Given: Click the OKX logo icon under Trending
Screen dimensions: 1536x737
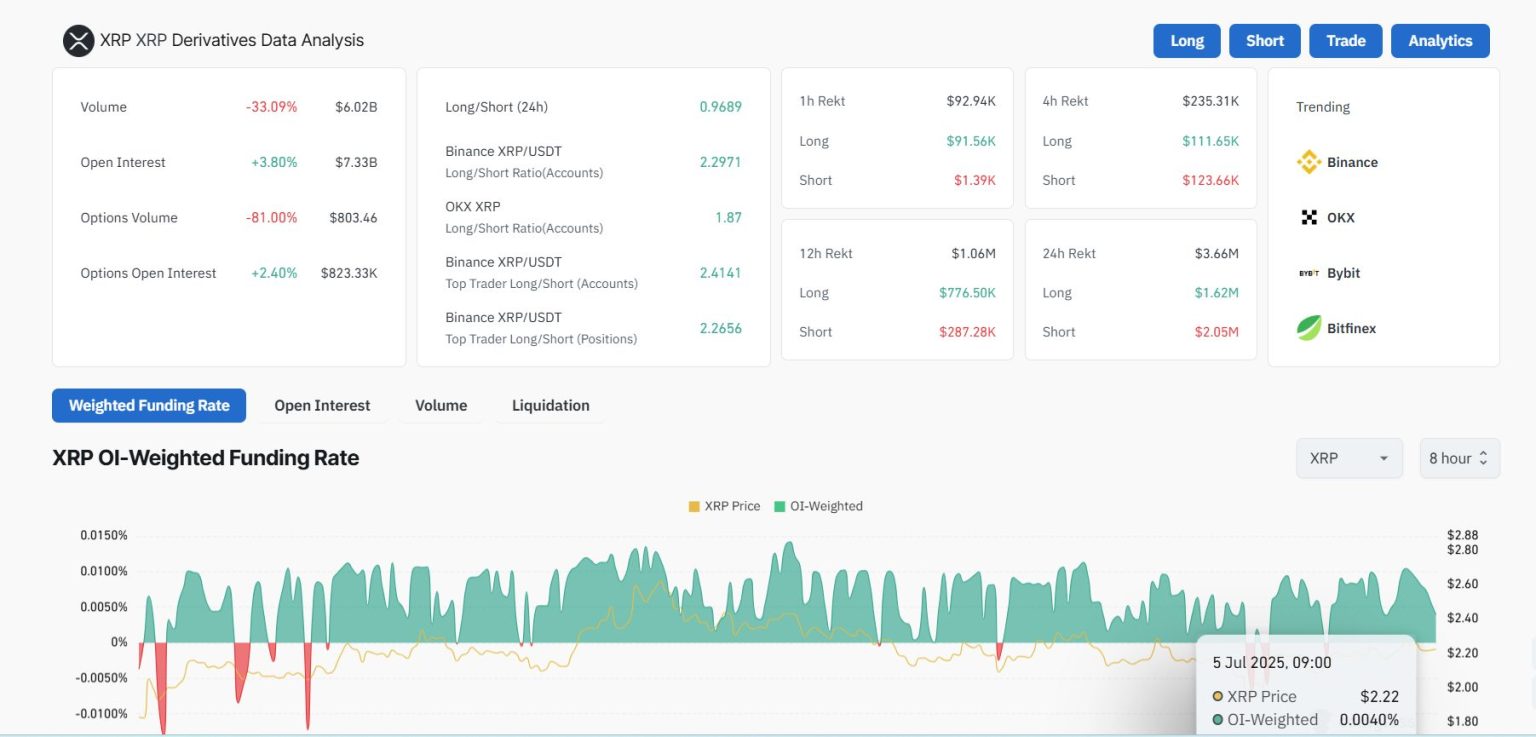Looking at the screenshot, I should click(1309, 217).
